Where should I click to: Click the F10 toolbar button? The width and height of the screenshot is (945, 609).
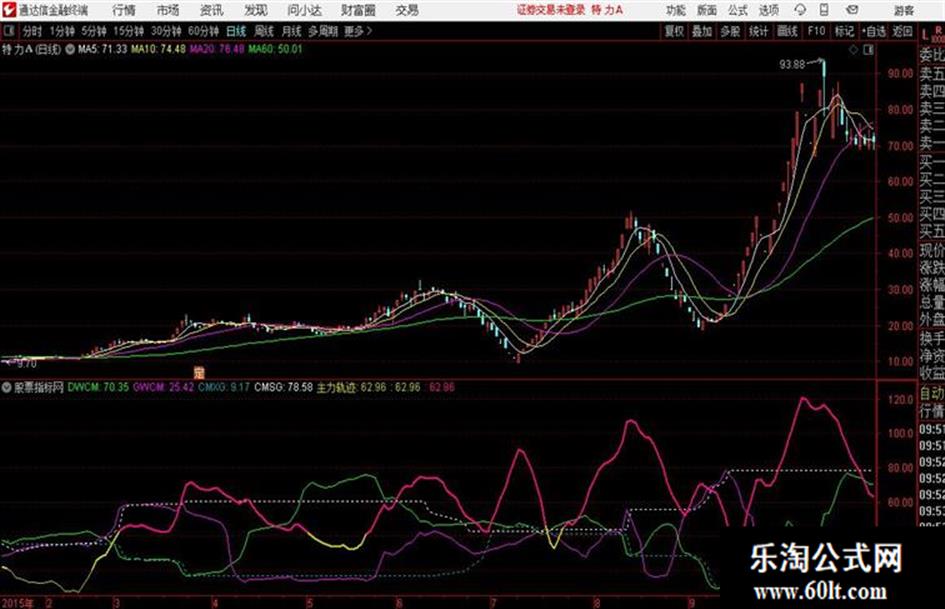click(x=816, y=31)
